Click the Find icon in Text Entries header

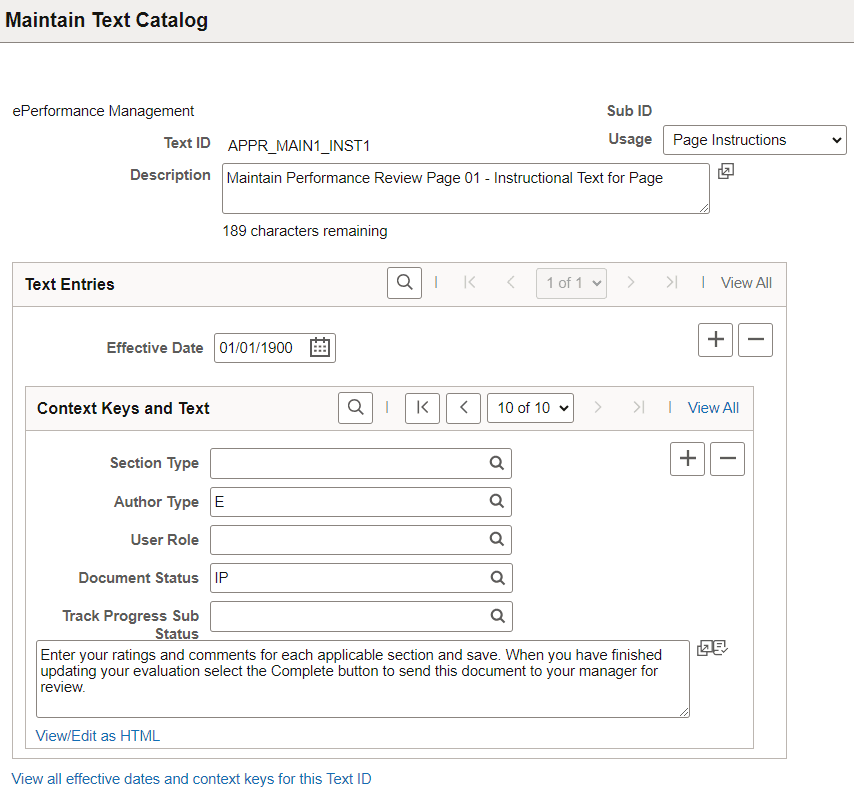click(x=404, y=282)
